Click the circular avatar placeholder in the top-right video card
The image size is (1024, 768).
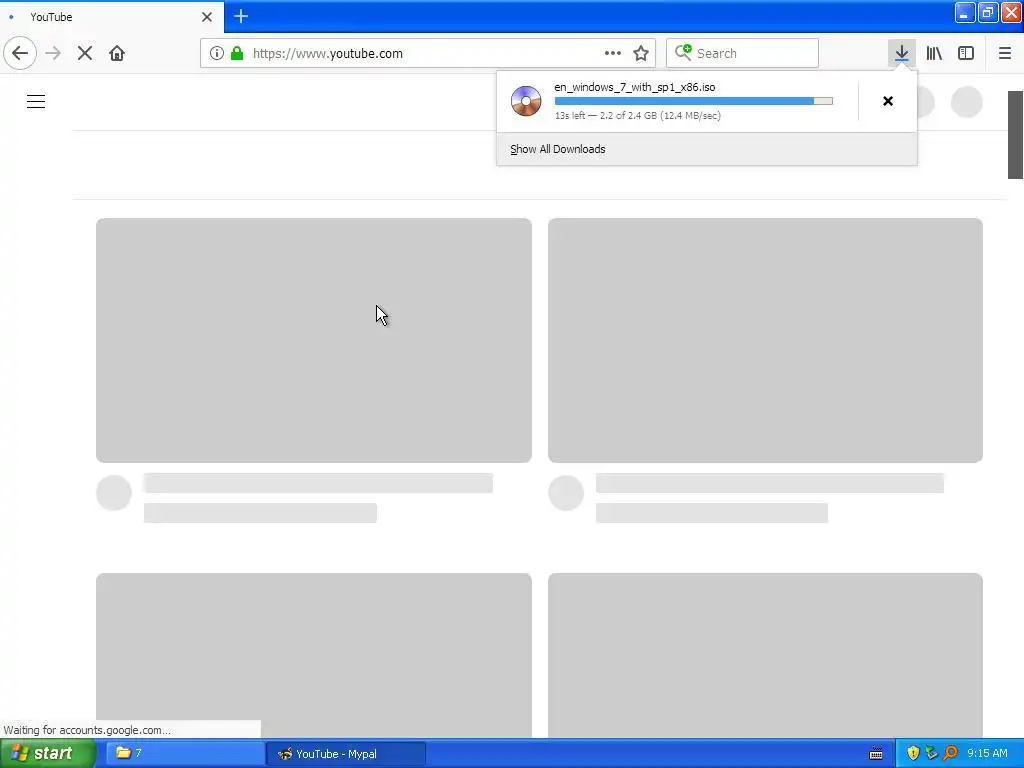coord(566,493)
